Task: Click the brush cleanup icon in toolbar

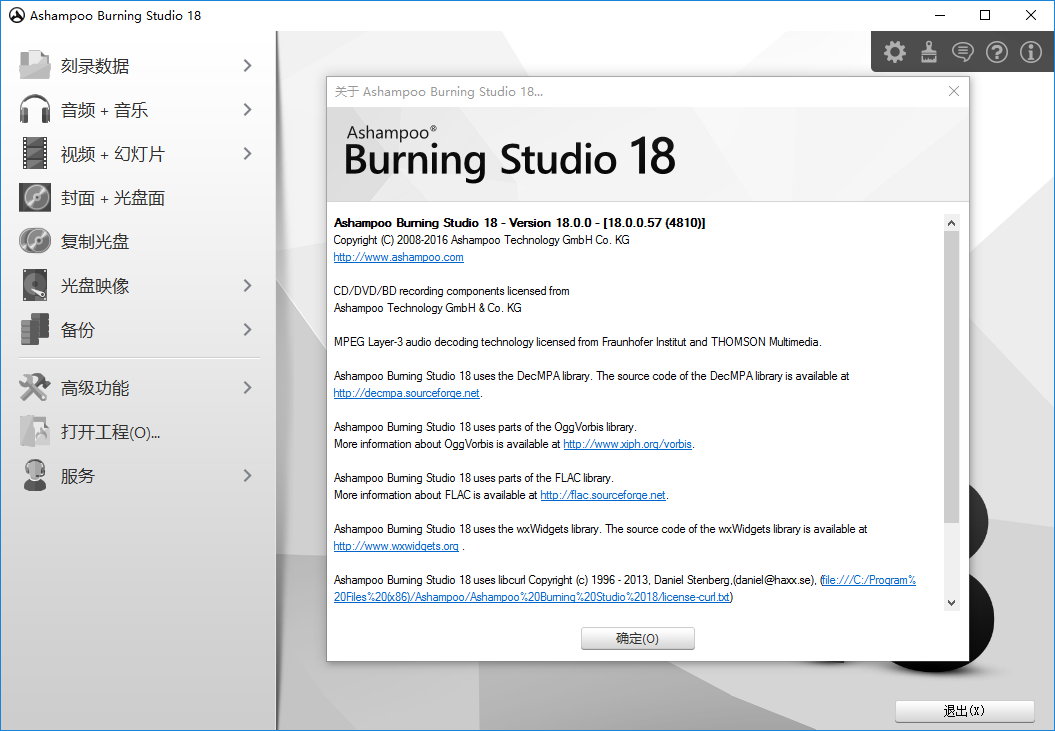Action: point(929,52)
